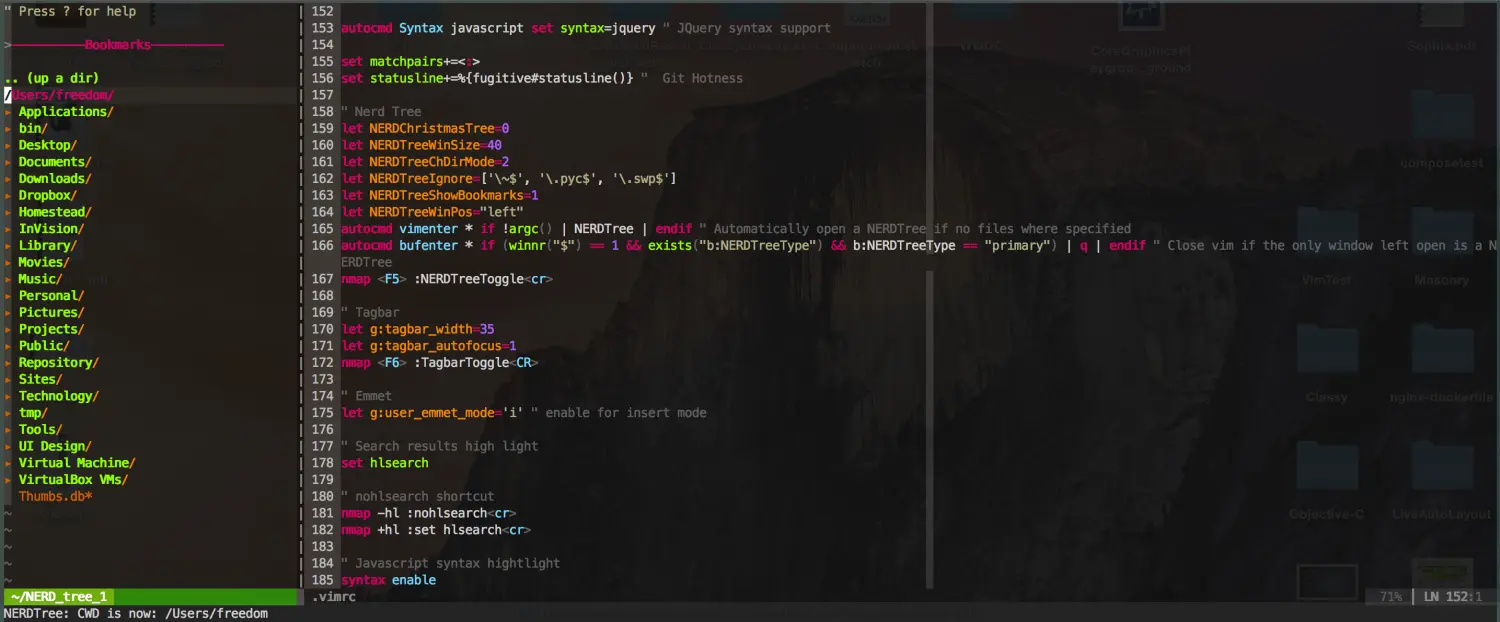Expand the Pictures directory arrow

(x=7, y=312)
